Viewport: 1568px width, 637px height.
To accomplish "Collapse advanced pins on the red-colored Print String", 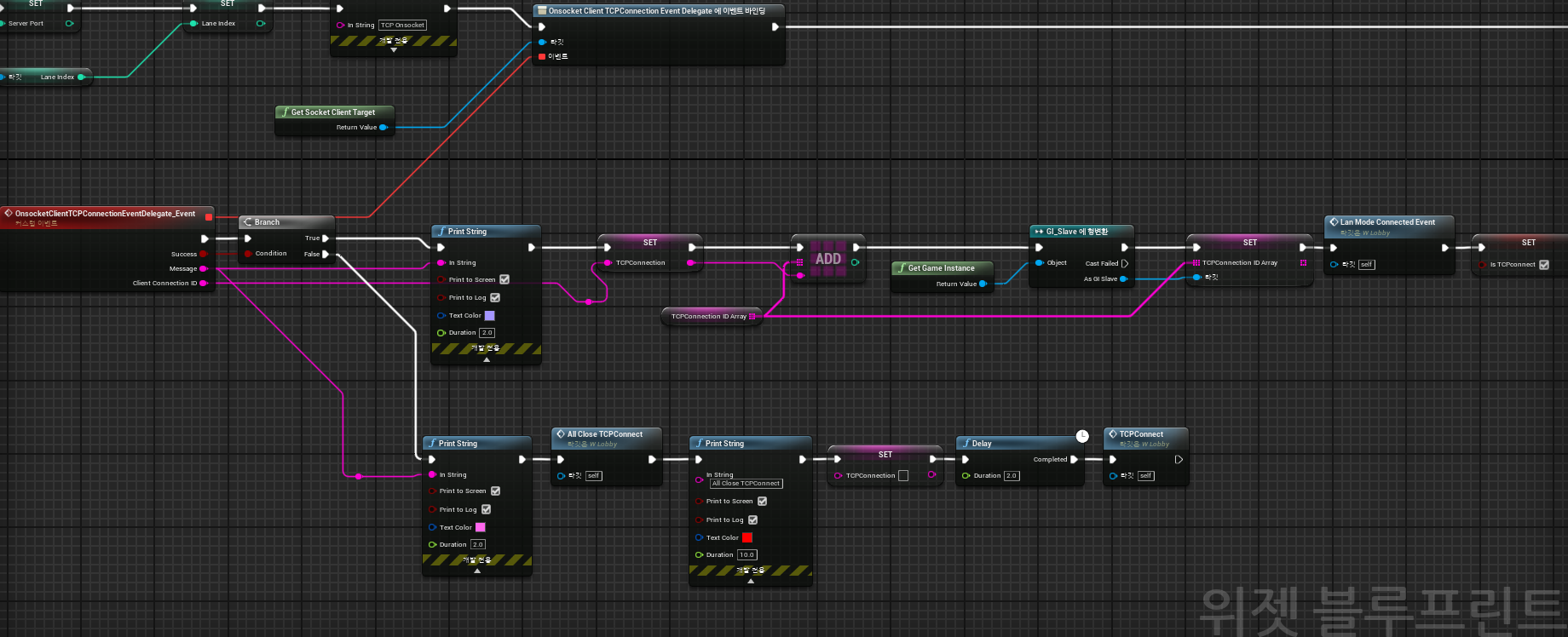I will 751,581.
